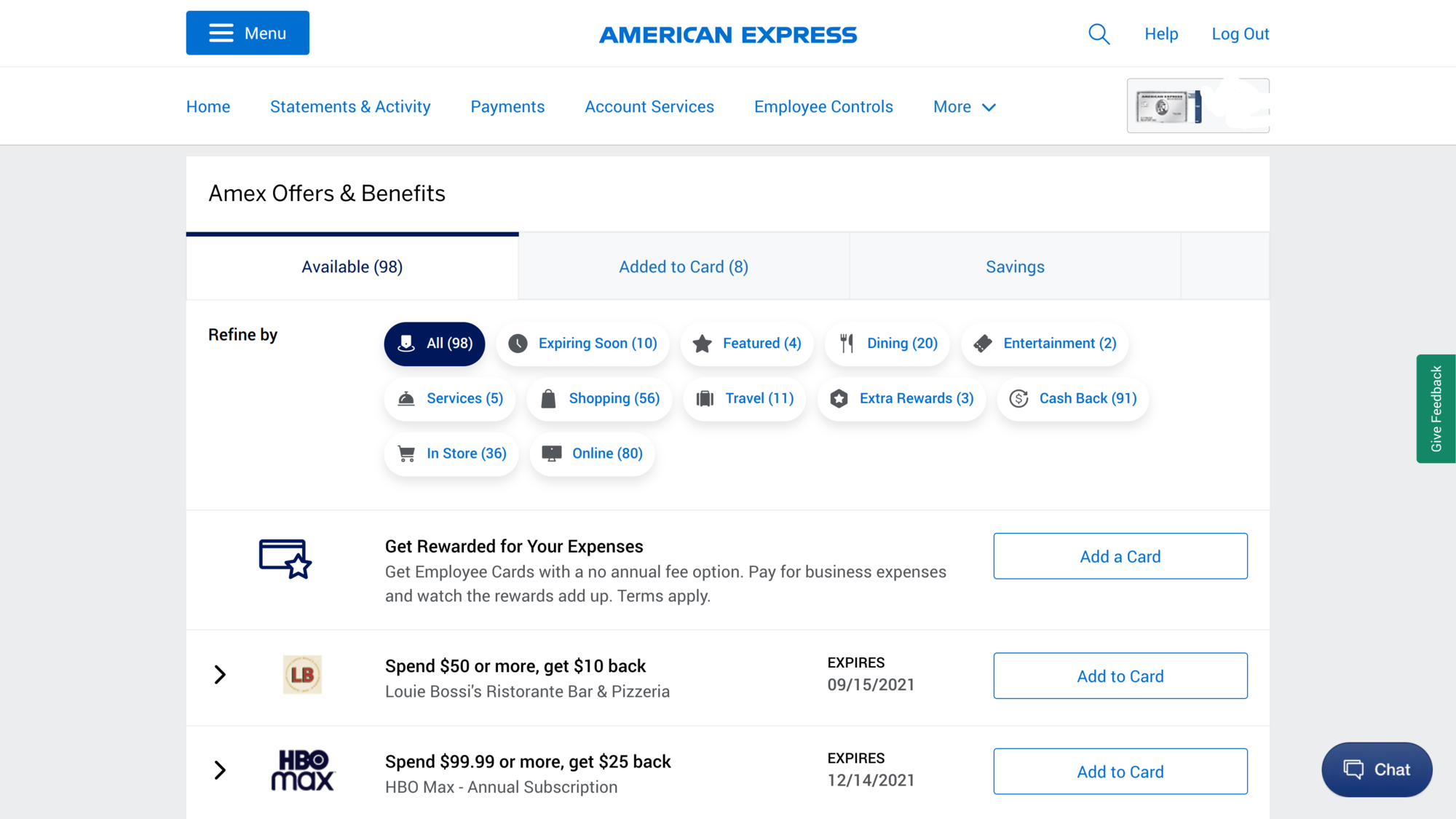This screenshot has height=819, width=1456.
Task: Switch to Added to Card (8) tab
Action: coord(684,267)
